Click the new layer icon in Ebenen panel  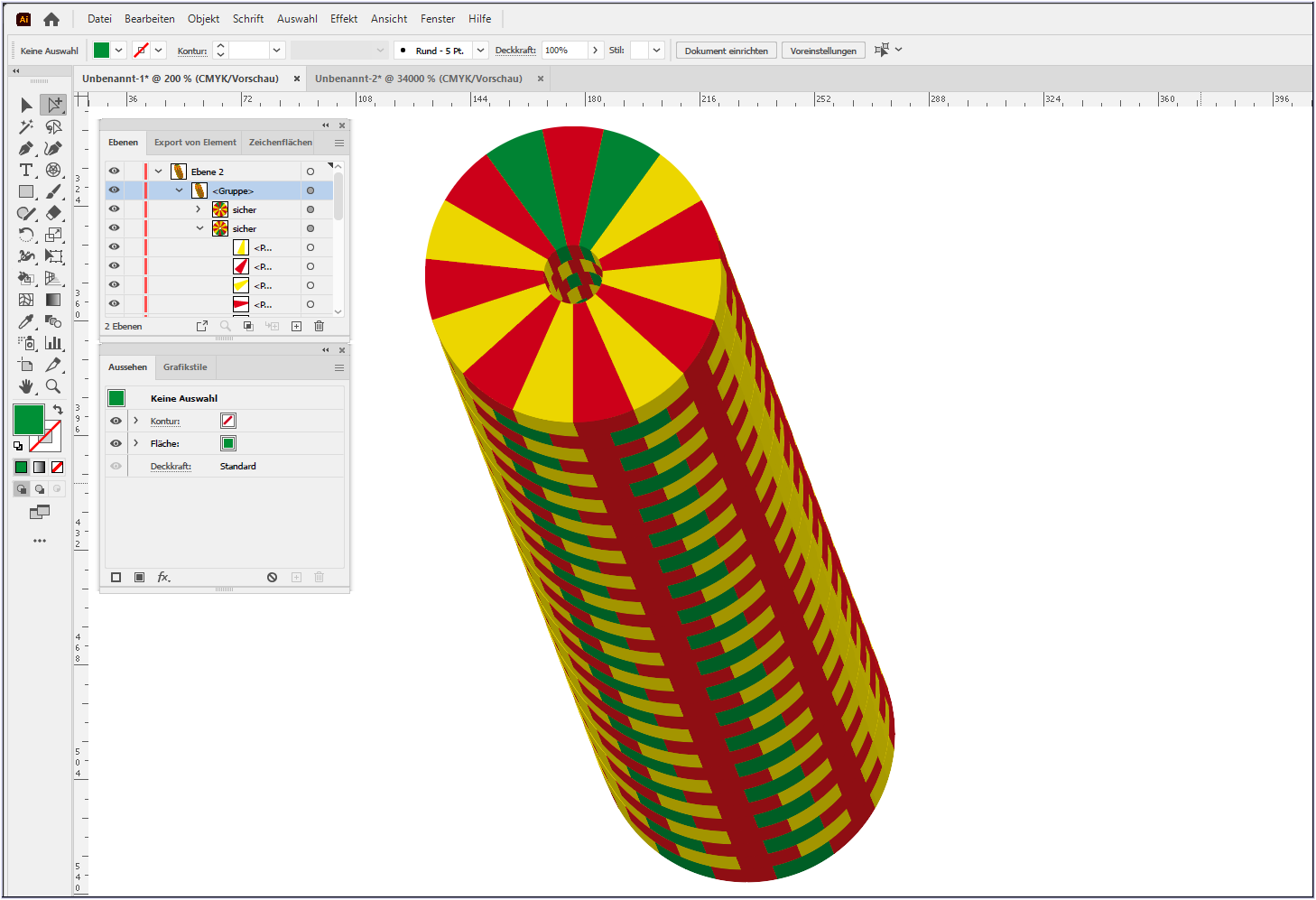coord(296,326)
